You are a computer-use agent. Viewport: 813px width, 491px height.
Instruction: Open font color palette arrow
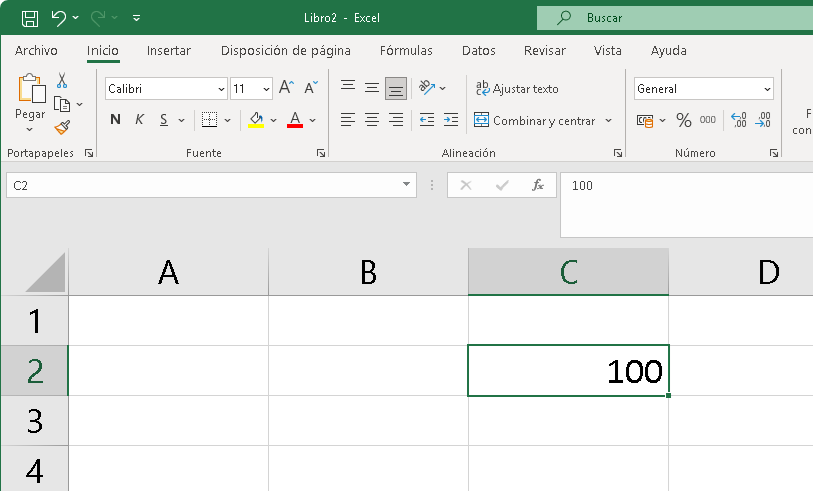coord(313,120)
